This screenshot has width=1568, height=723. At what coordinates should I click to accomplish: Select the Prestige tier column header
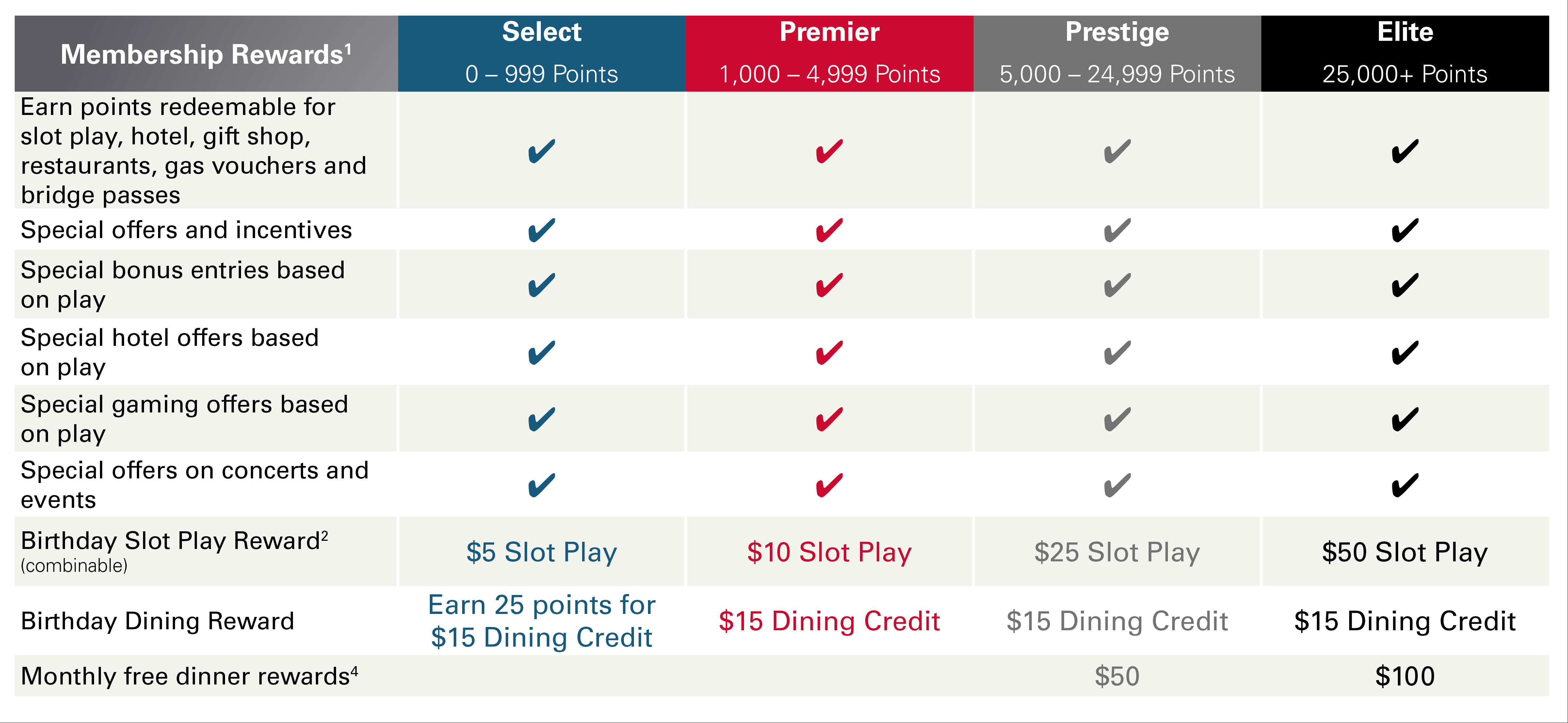[x=1117, y=54]
